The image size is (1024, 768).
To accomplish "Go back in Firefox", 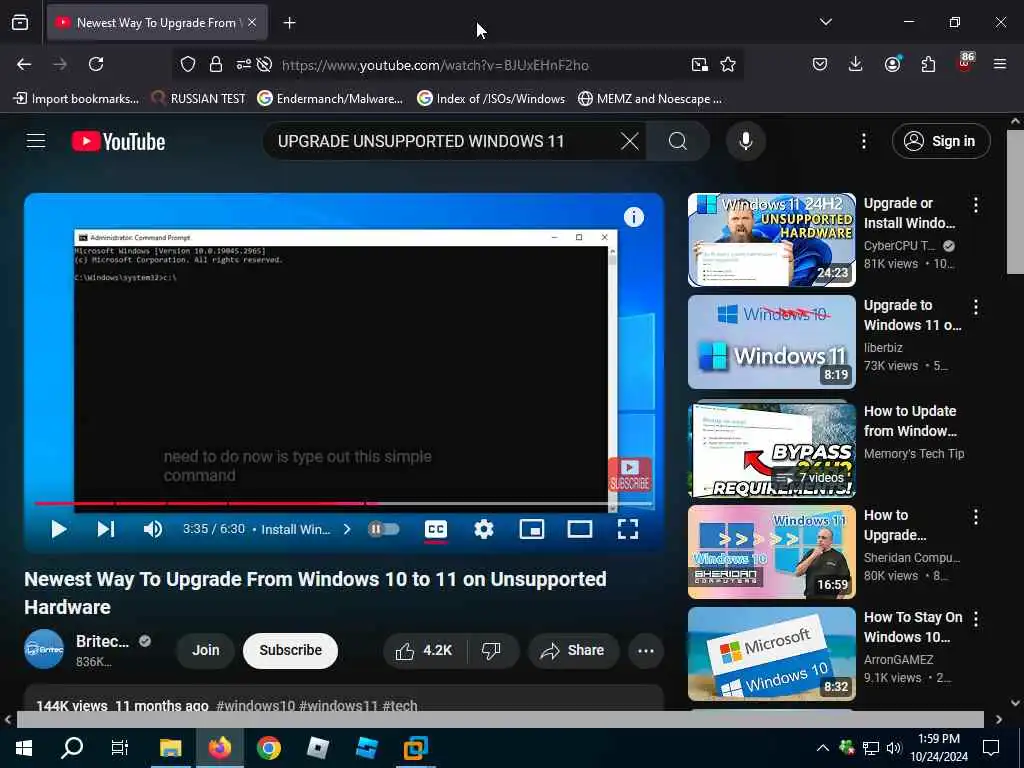I will point(24,64).
